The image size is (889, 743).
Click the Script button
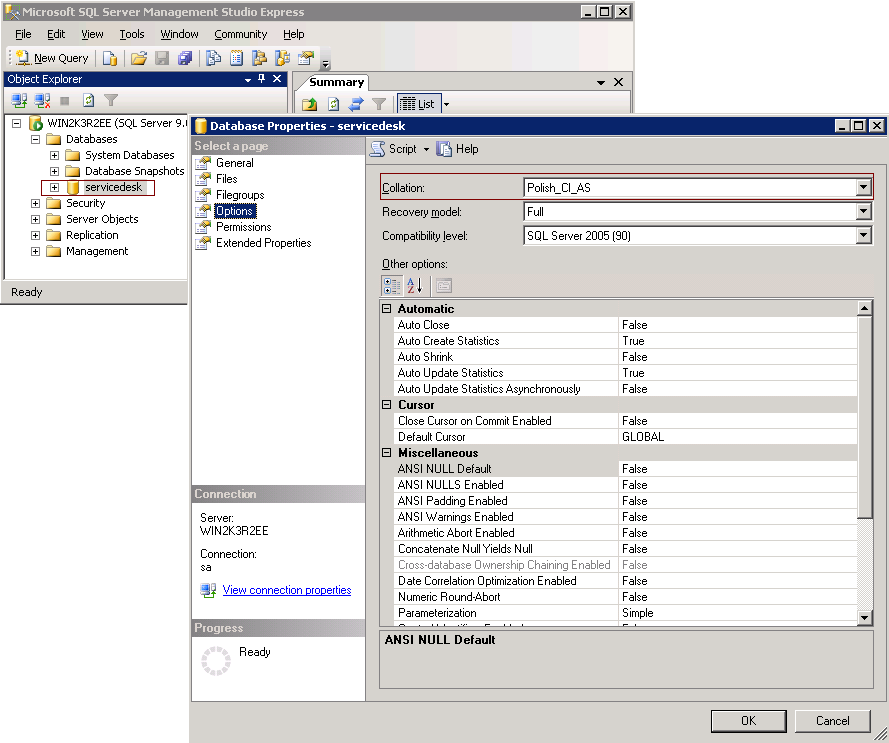[393, 149]
